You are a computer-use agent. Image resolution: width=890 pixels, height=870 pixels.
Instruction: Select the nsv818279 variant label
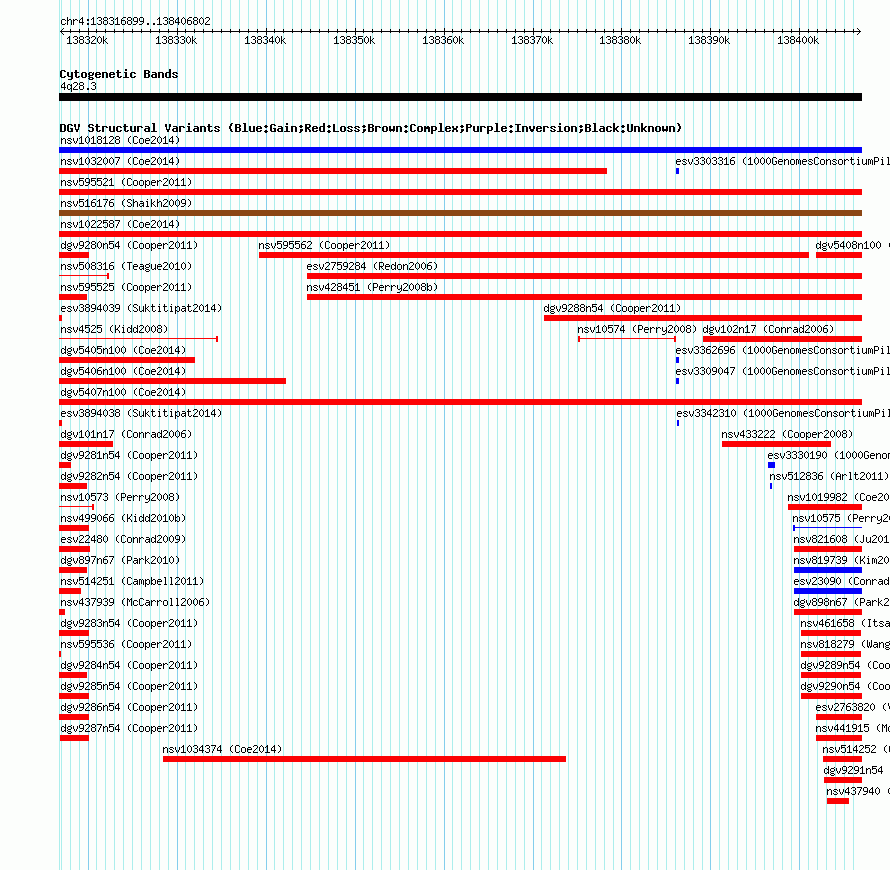845,644
